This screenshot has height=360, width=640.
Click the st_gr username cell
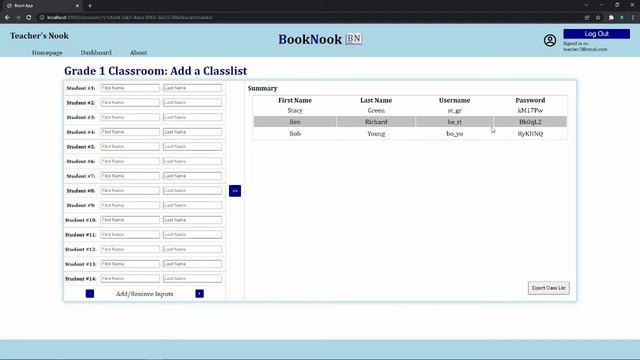pos(455,111)
